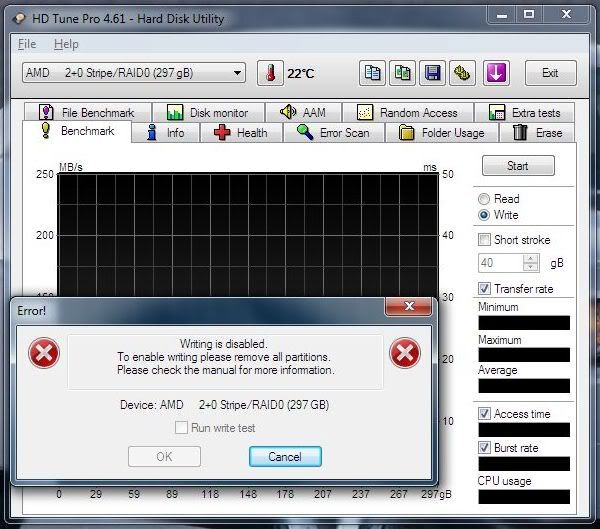Click the right red error icon
Screen dimensions: 600x529
click(405, 353)
